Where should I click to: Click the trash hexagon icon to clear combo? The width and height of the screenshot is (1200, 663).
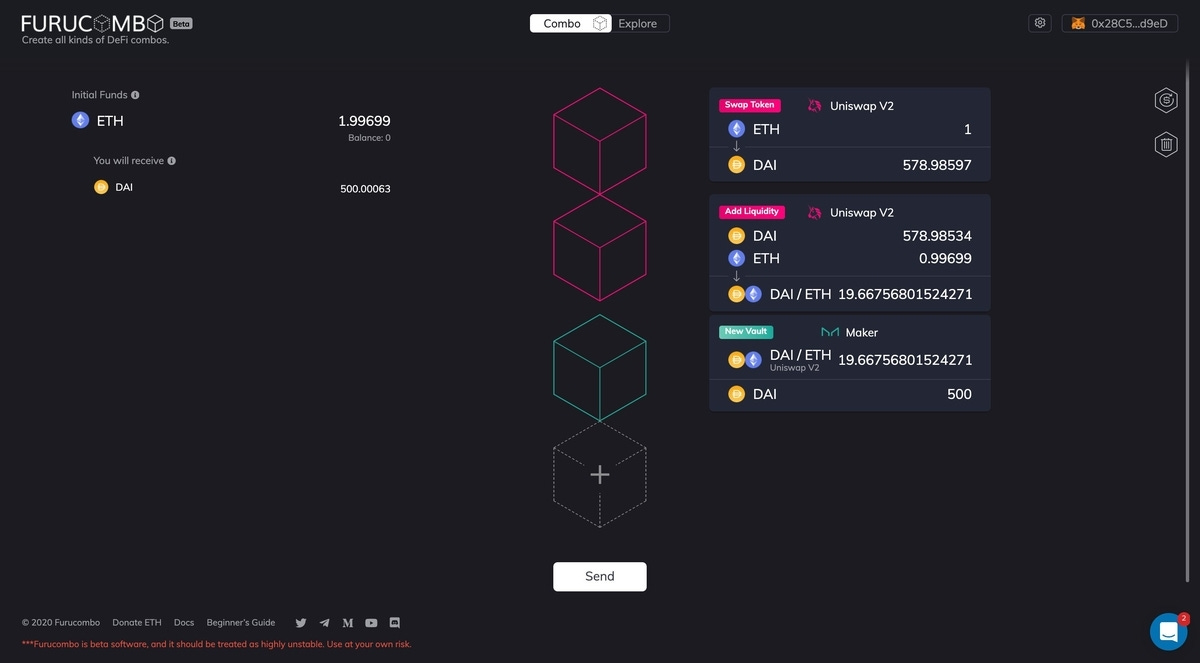pos(1165,145)
